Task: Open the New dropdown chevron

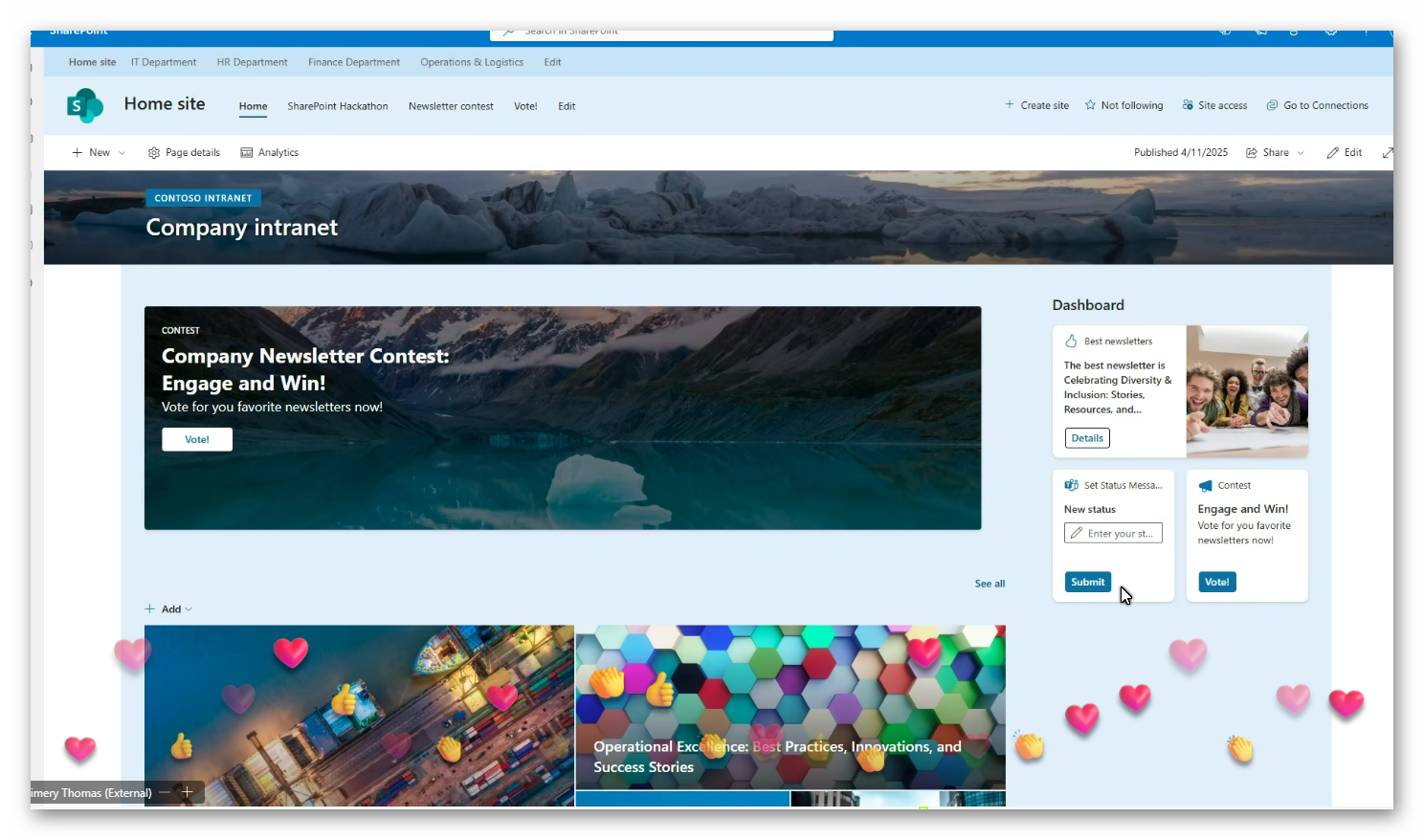Action: [122, 153]
